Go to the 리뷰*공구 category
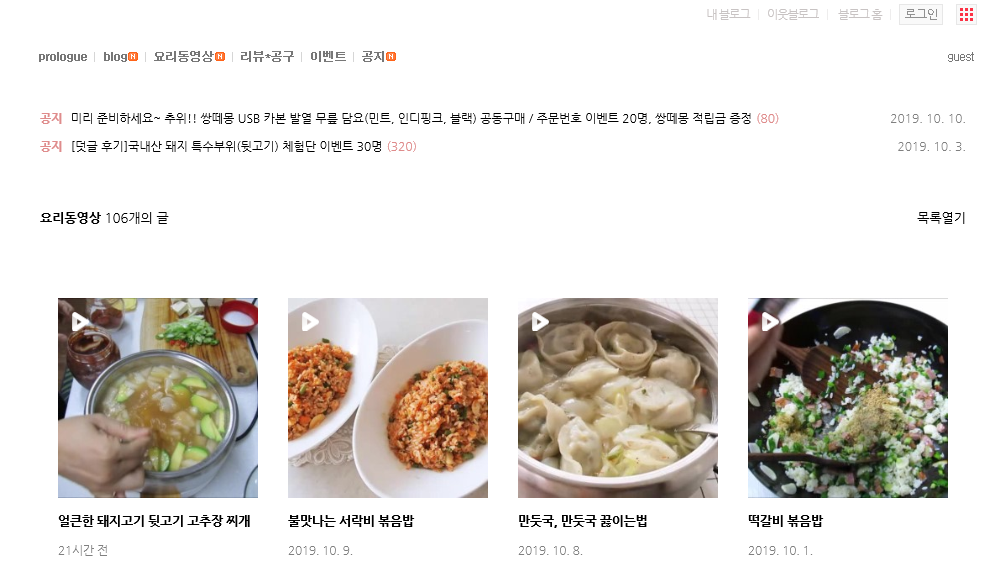994x567 pixels. click(267, 56)
